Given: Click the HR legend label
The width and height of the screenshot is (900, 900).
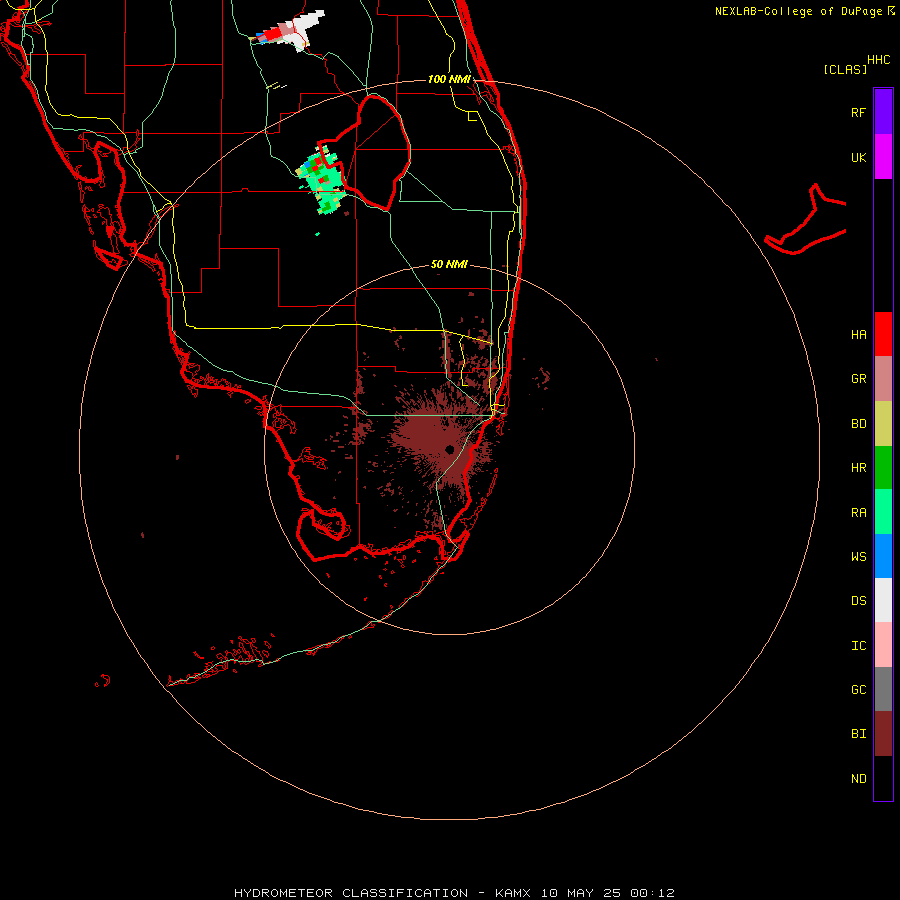Looking at the screenshot, I should 858,468.
